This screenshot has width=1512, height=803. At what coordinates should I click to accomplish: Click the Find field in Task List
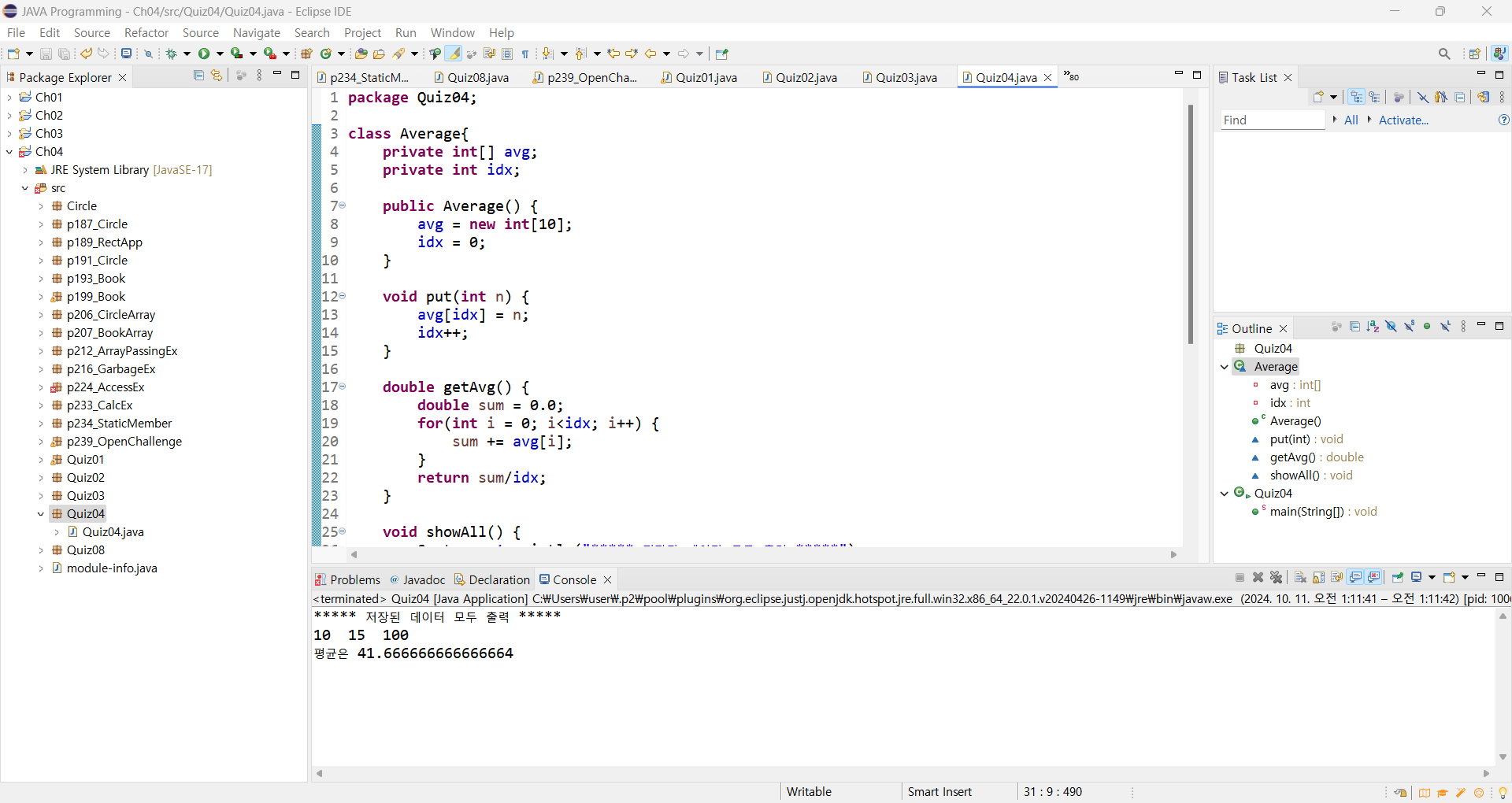[1273, 120]
